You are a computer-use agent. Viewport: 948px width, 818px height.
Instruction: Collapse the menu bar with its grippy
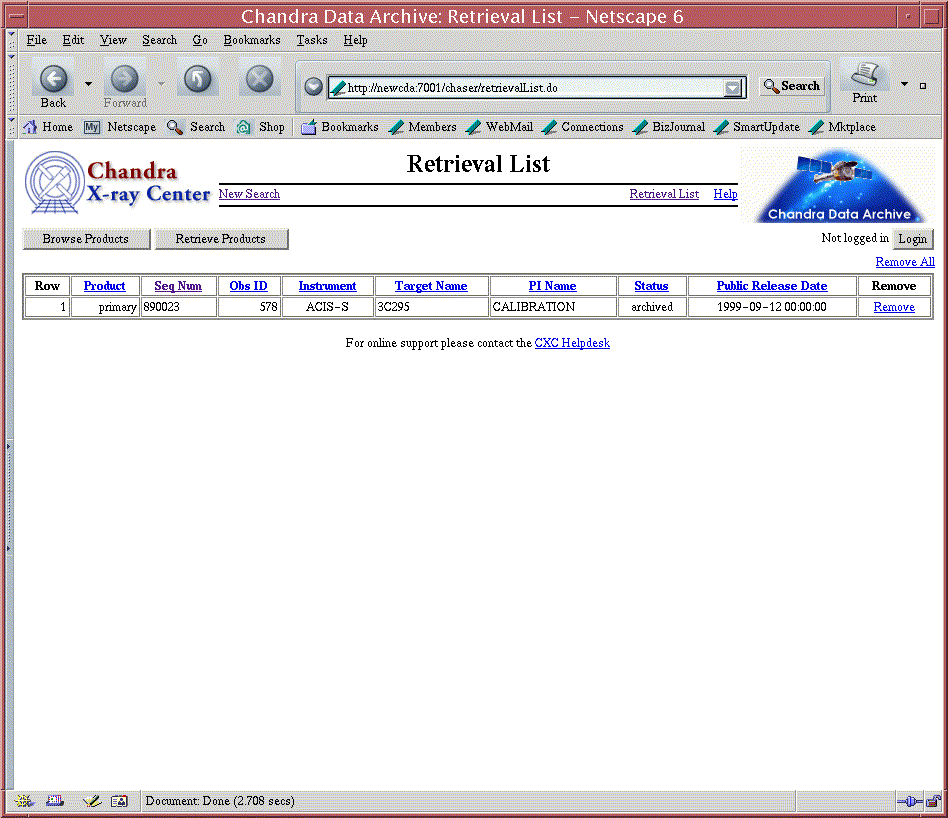(11, 40)
